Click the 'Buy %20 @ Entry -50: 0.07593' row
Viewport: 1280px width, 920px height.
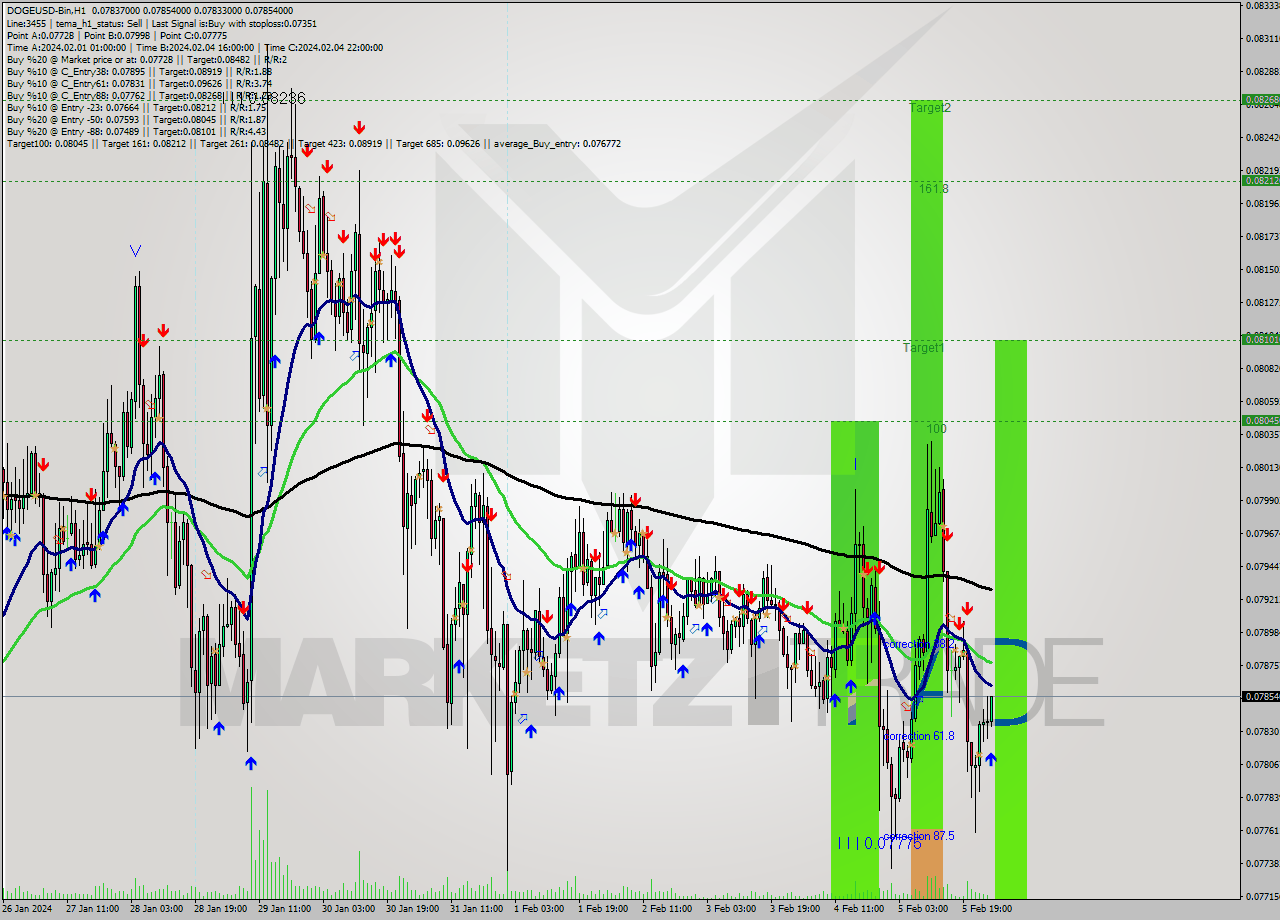tap(136, 120)
